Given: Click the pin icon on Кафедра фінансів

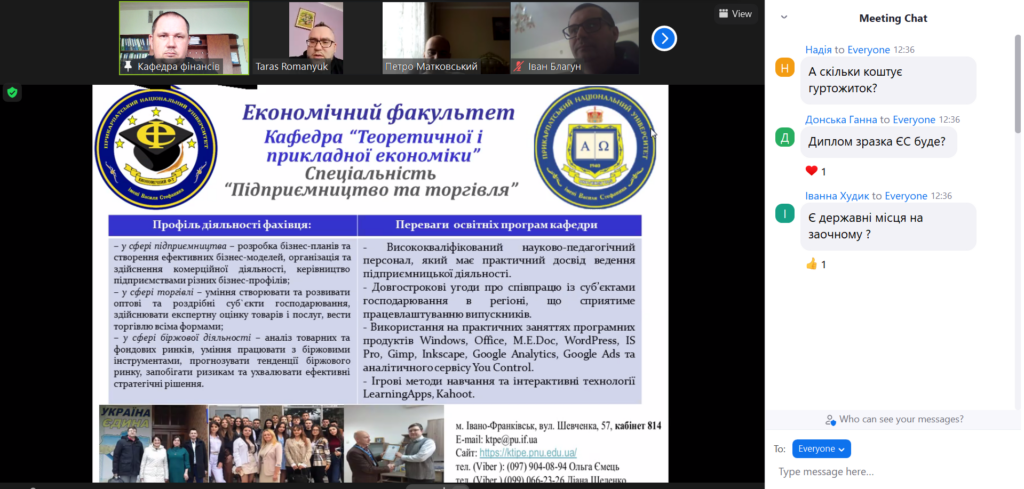Looking at the screenshot, I should 128,67.
